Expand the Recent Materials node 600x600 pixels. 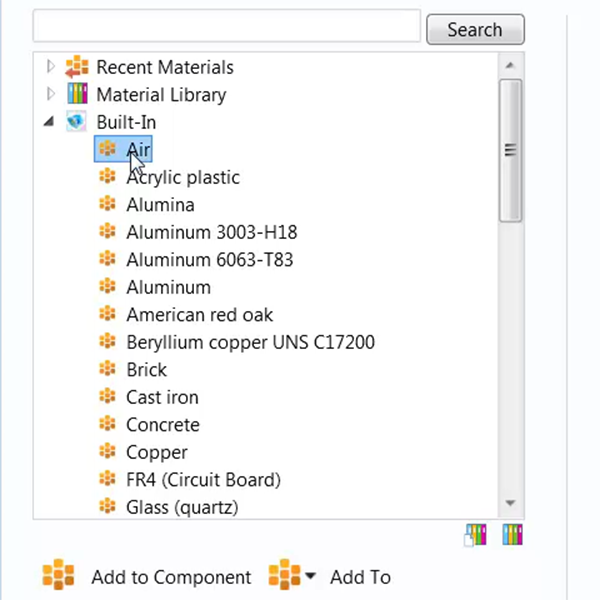[51, 68]
